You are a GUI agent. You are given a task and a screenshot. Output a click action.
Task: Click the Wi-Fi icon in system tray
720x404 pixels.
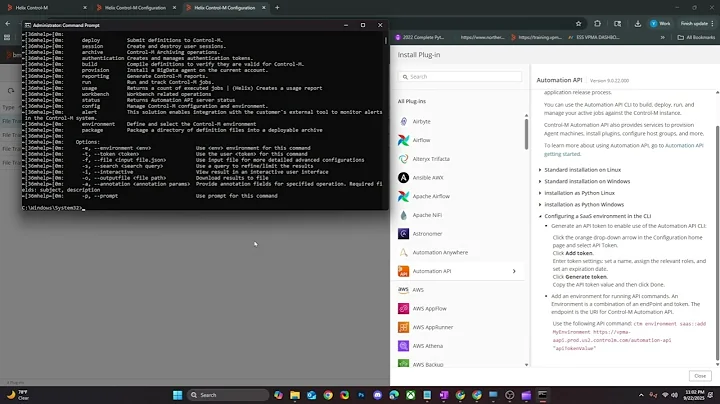tap(665, 395)
